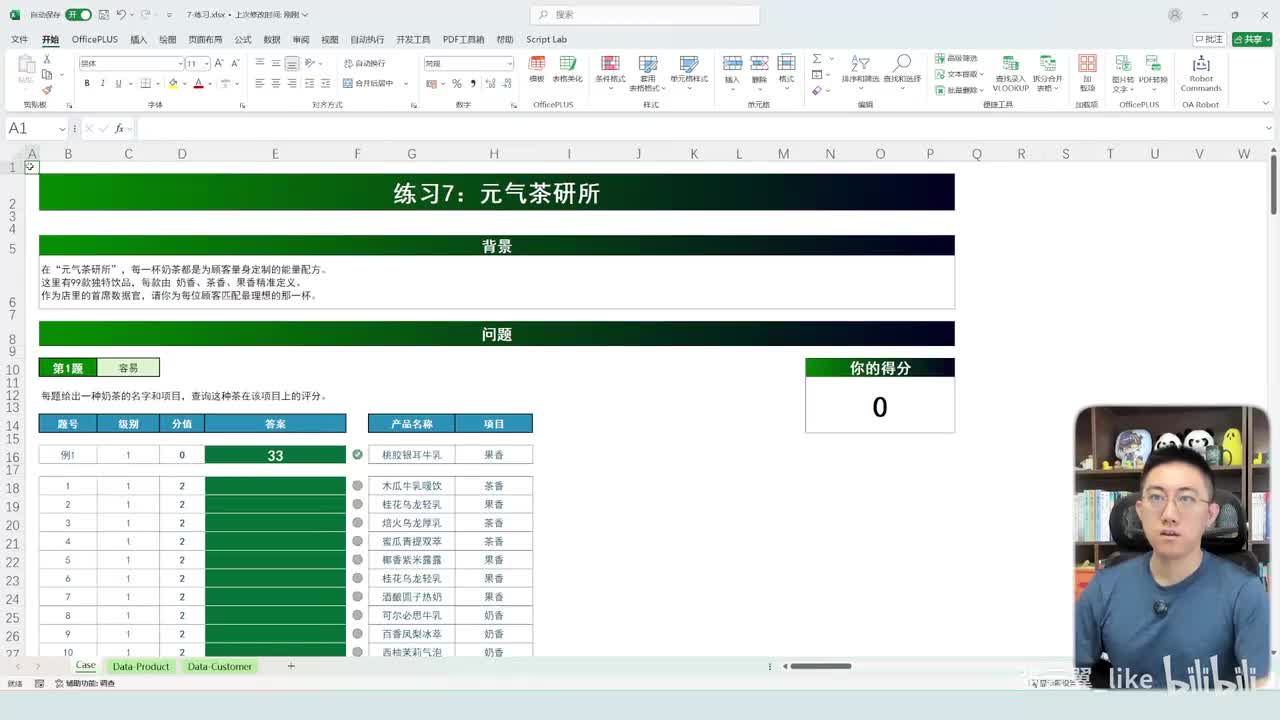Click 批量删除 batch delete button
The height and width of the screenshot is (720, 1280).
click(957, 90)
